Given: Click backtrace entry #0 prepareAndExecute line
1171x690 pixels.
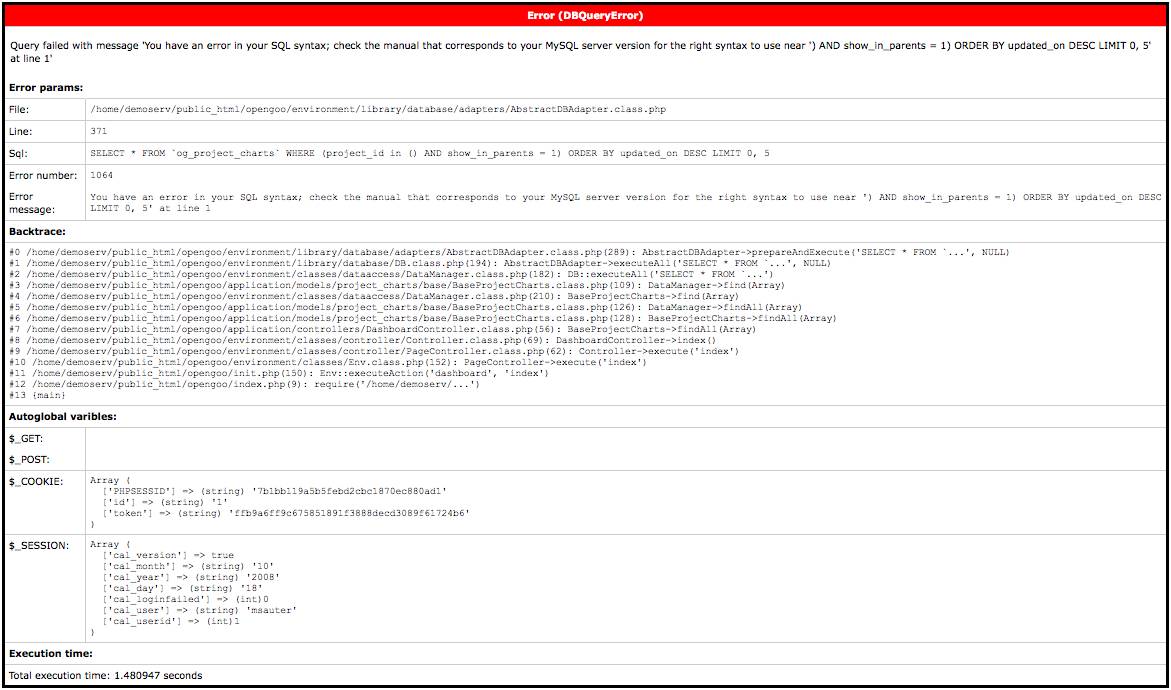Looking at the screenshot, I should (508, 252).
